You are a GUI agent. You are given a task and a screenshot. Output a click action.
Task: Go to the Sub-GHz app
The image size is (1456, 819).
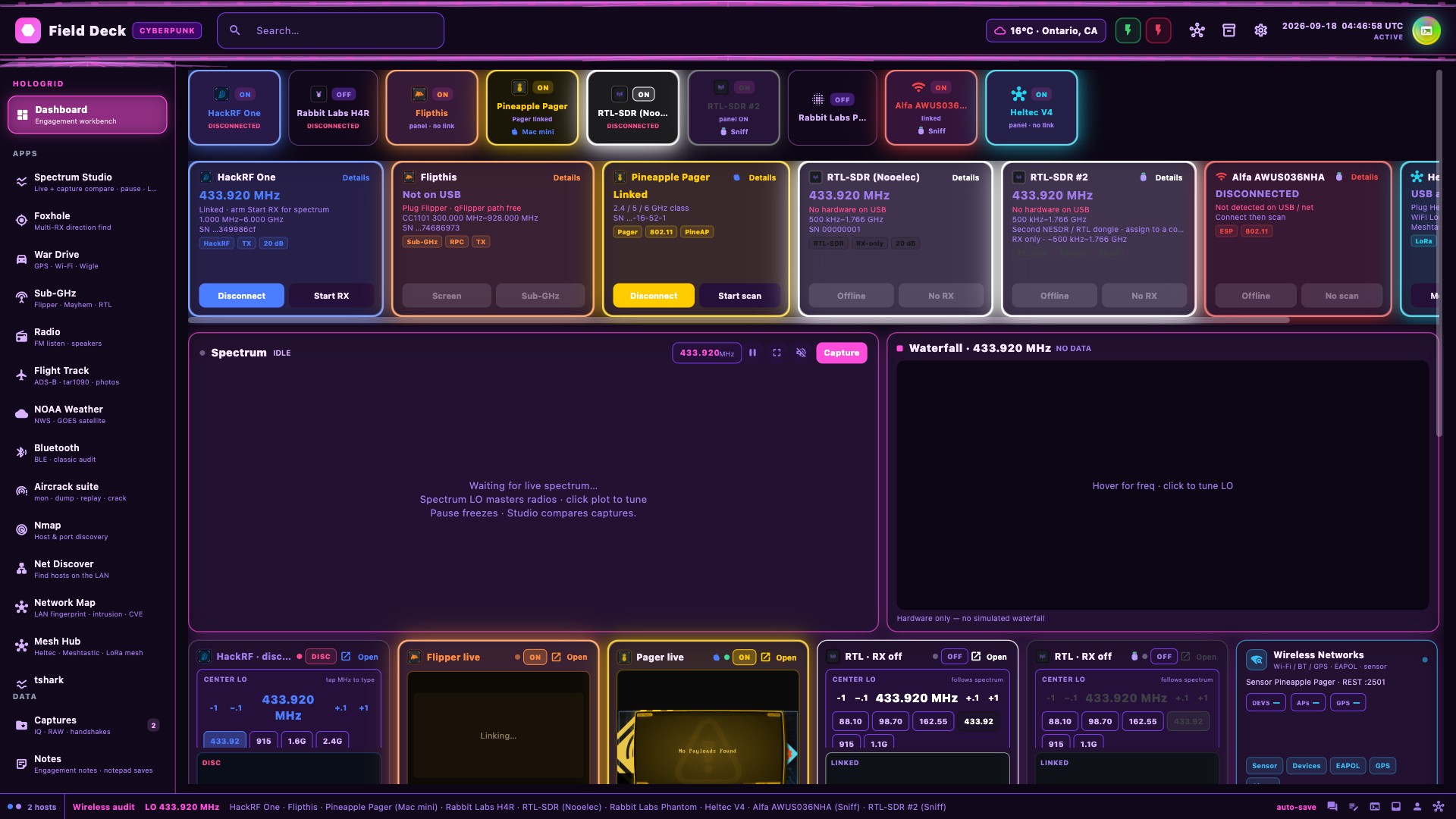(87, 299)
